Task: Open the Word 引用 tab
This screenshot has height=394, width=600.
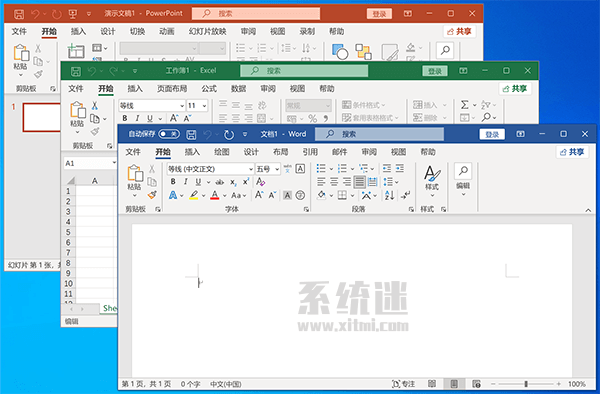Action: [x=310, y=152]
